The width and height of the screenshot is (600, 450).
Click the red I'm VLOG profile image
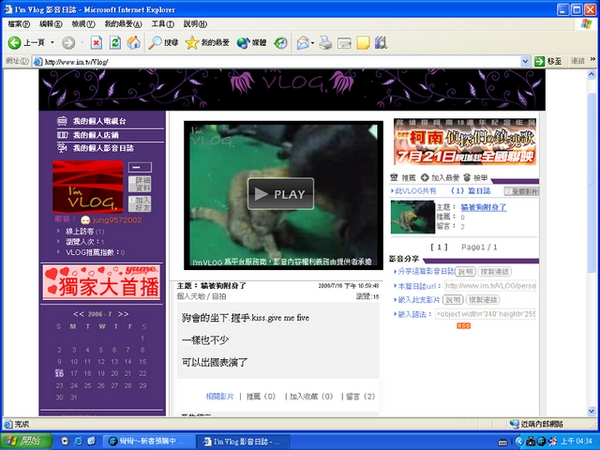(x=88, y=187)
